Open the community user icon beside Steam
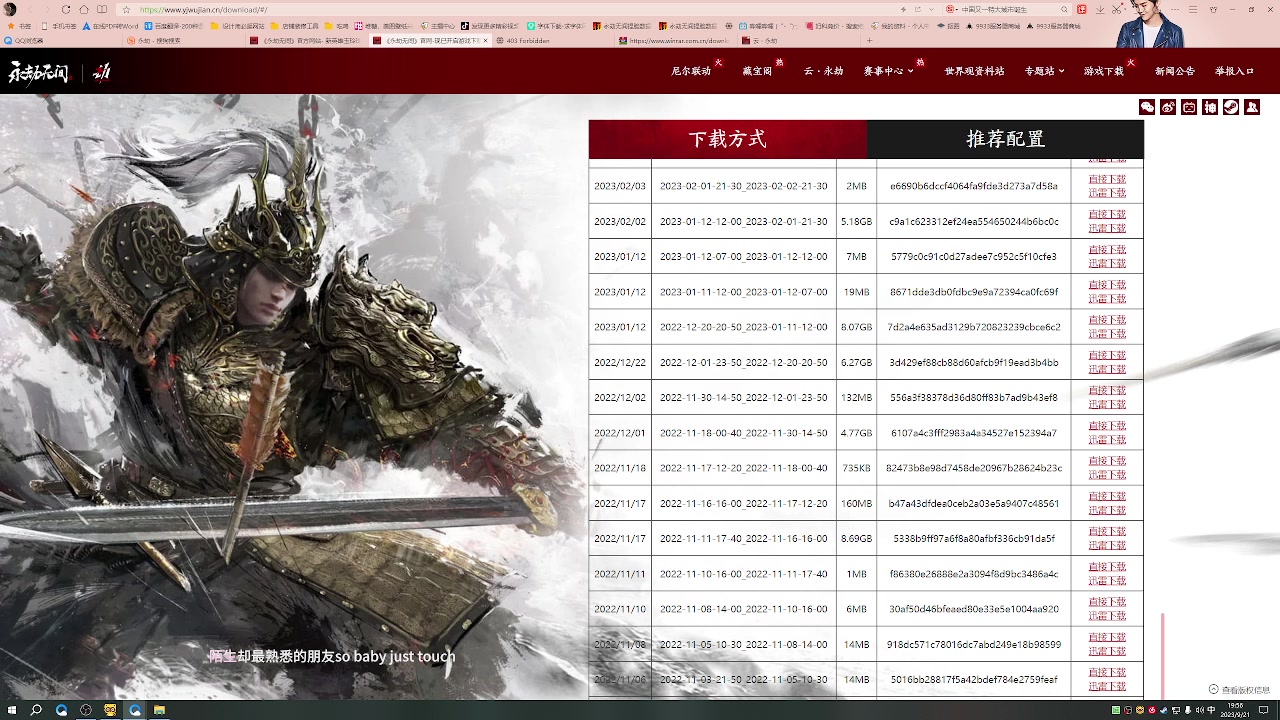Screen dimensions: 1280x720 [x=1252, y=107]
